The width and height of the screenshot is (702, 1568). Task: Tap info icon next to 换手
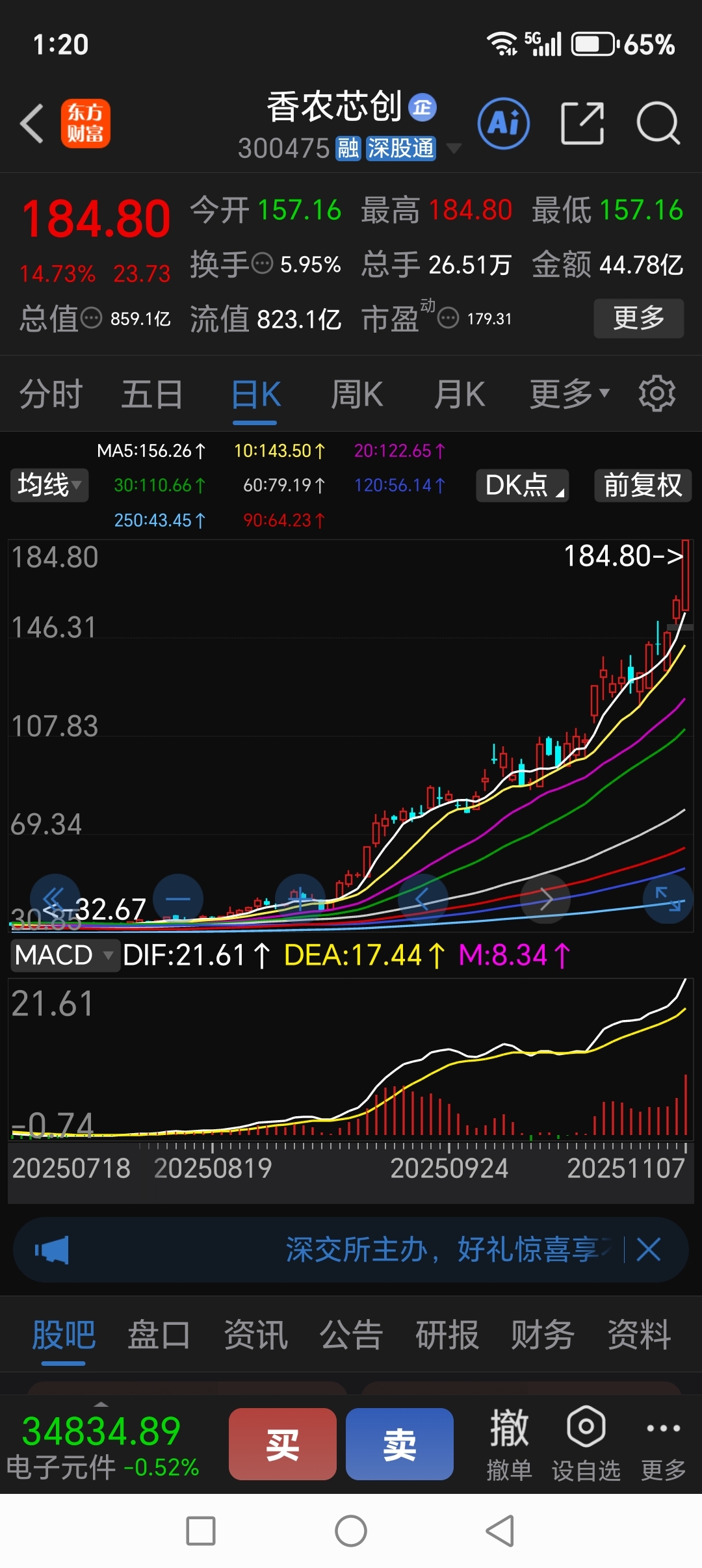pos(262,264)
